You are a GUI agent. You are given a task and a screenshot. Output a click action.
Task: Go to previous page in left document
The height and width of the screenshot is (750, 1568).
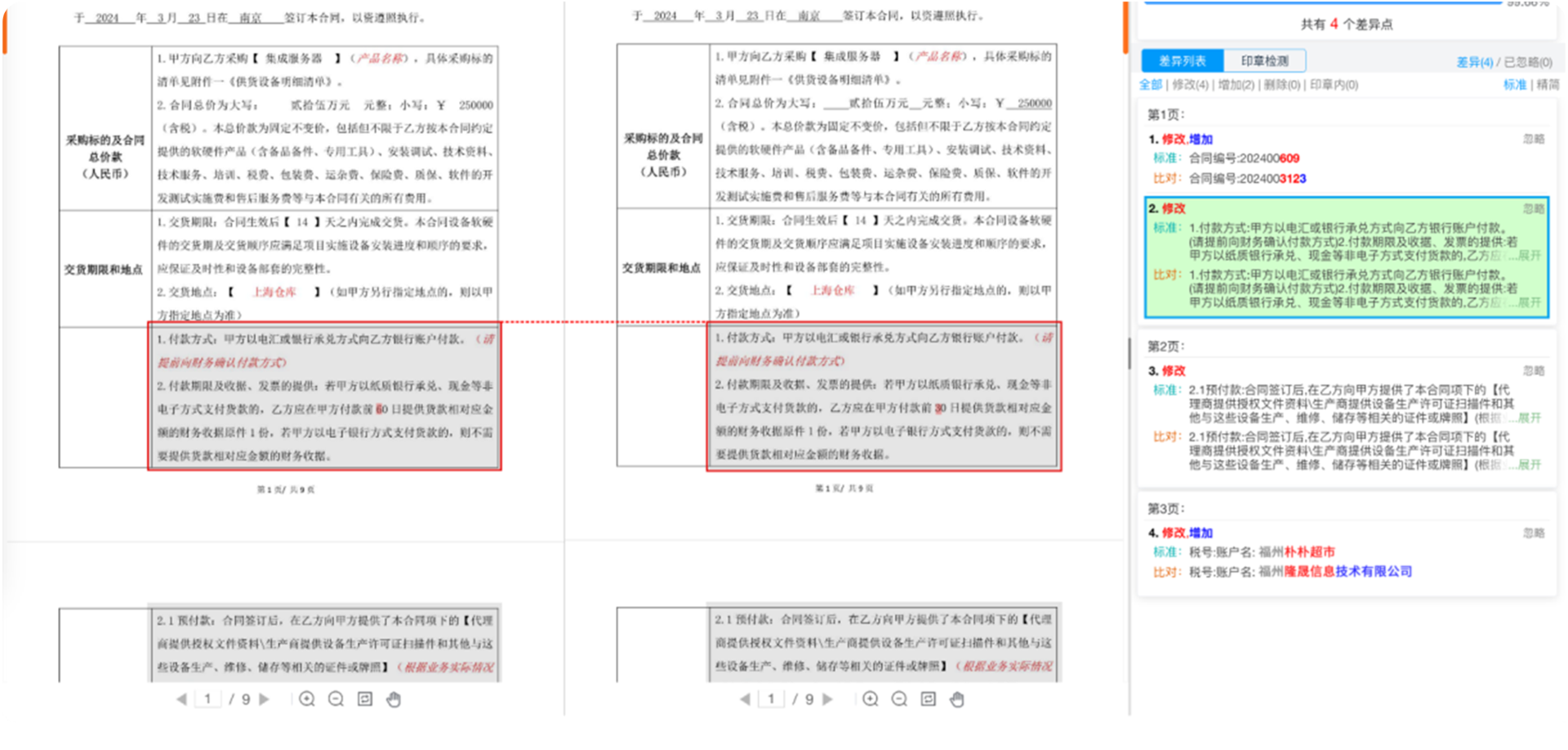tap(181, 699)
